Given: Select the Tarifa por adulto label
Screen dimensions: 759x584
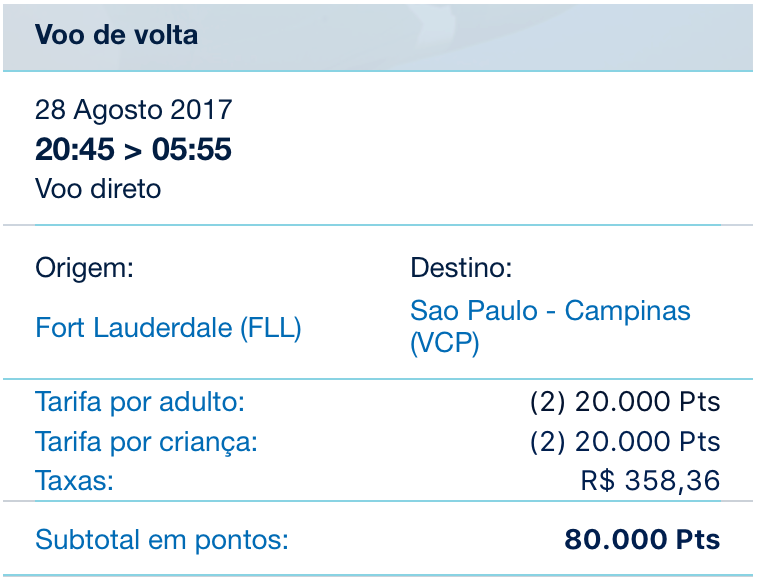Looking at the screenshot, I should [140, 403].
